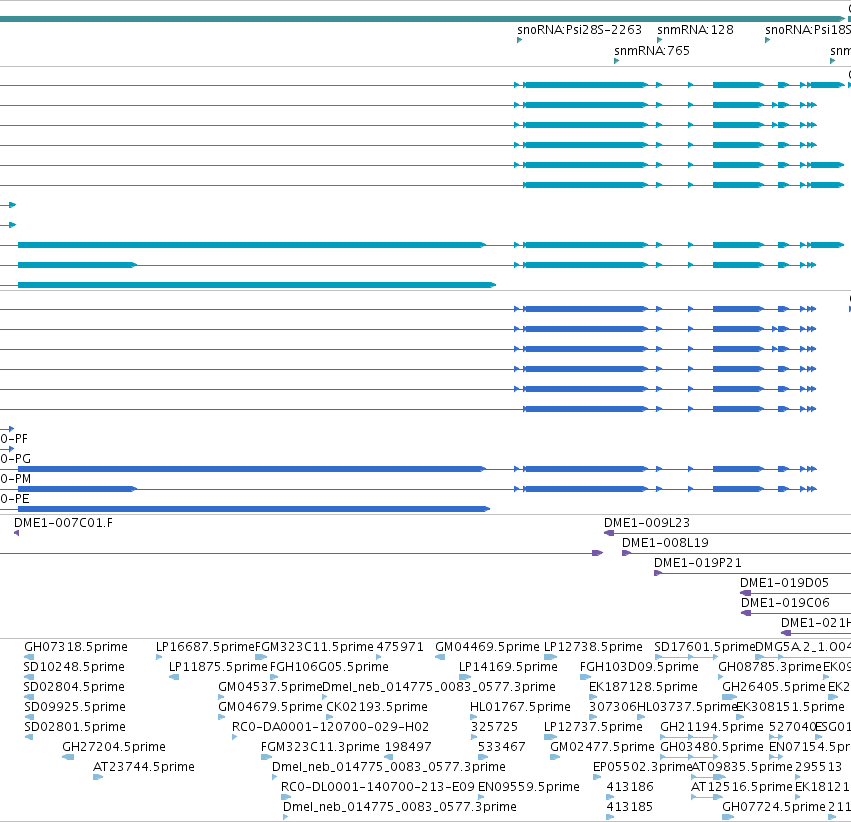This screenshot has height=822, width=851.
Task: Open the GH03480.5prime EST label
Action: pos(712,747)
